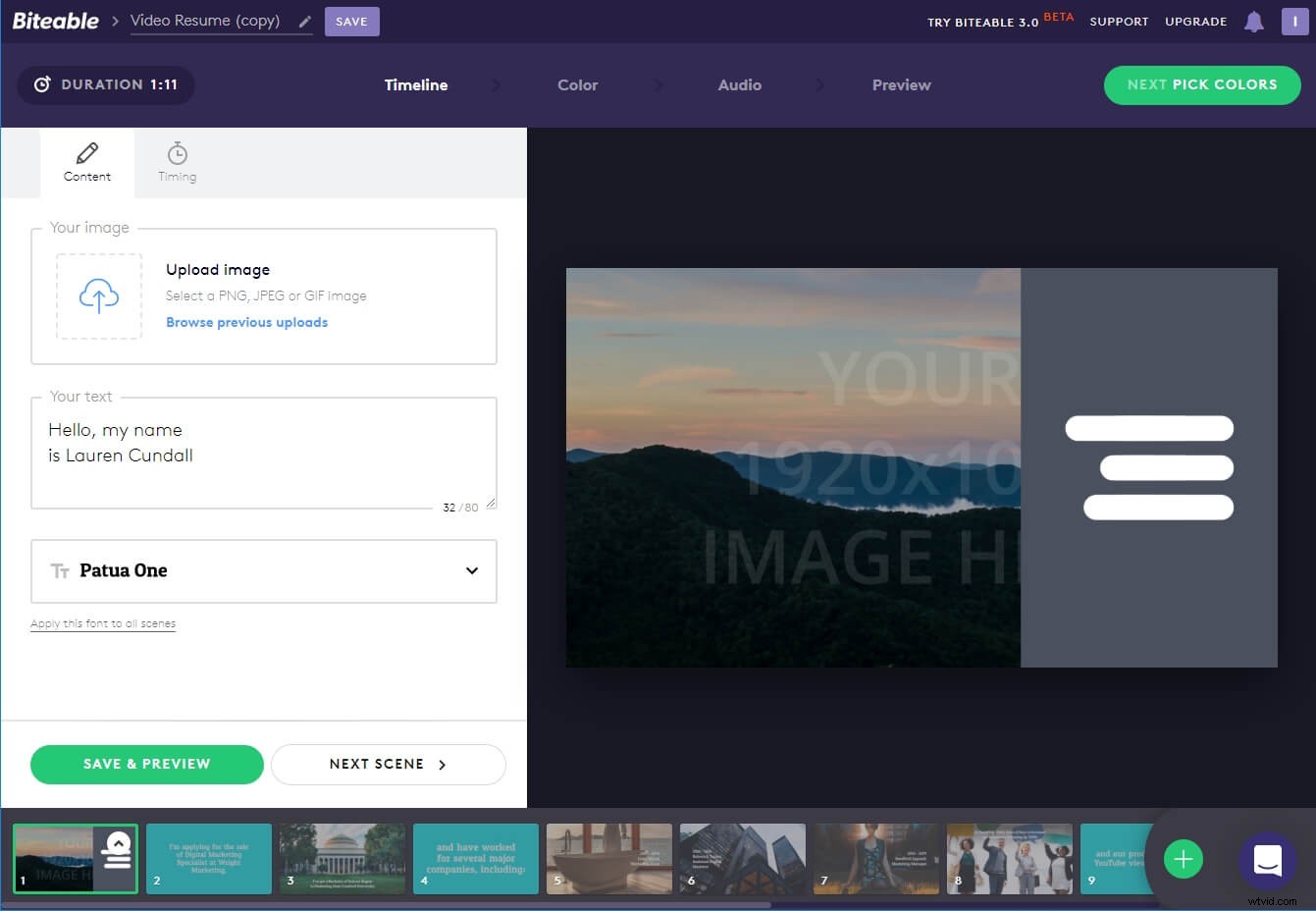1316x911 pixels.
Task: Navigate to the Color step
Action: pyautogui.click(x=577, y=85)
